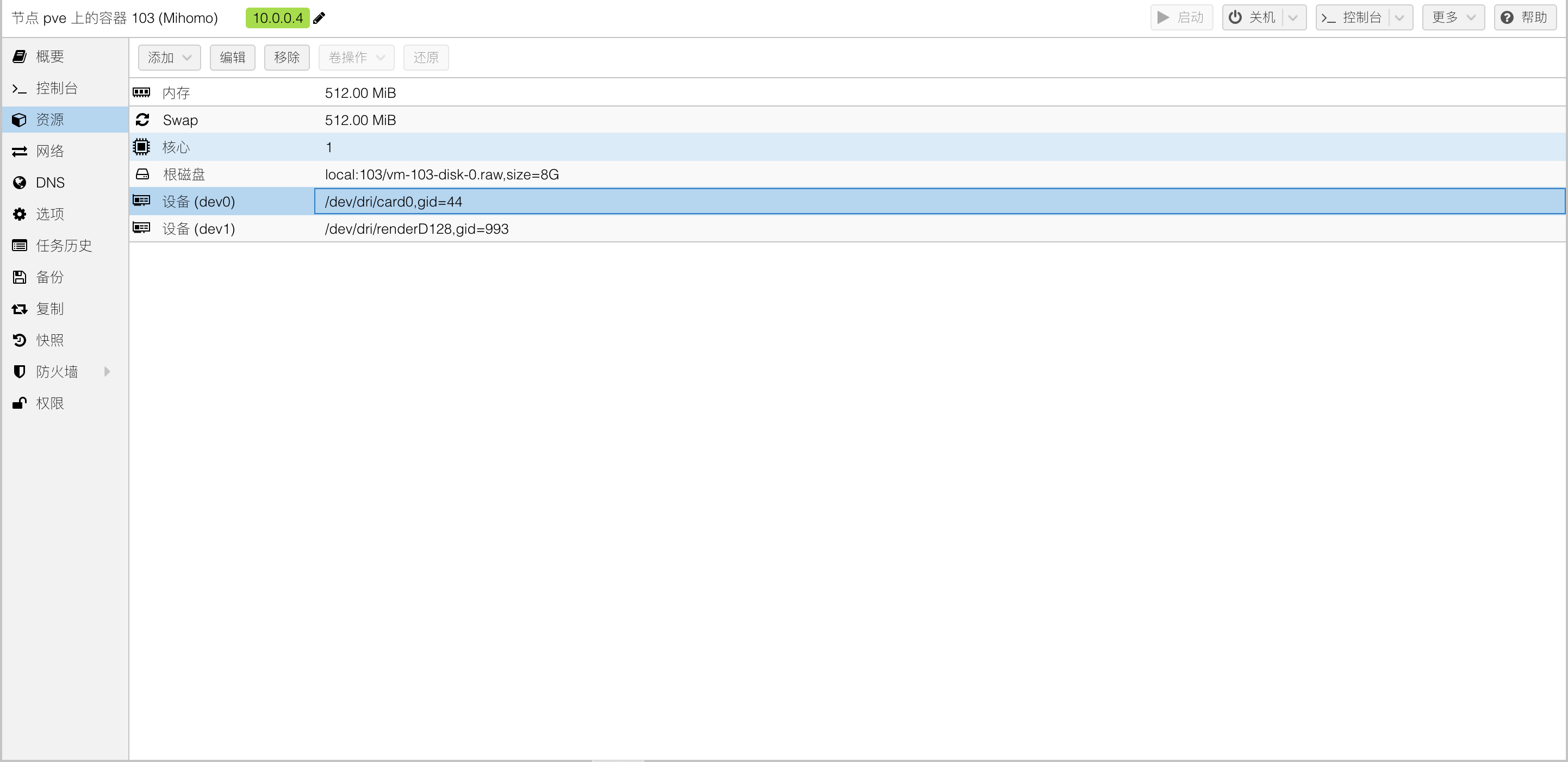Click the memory chip icon in 内存 row
Image resolution: width=1568 pixels, height=762 pixels.
141,92
